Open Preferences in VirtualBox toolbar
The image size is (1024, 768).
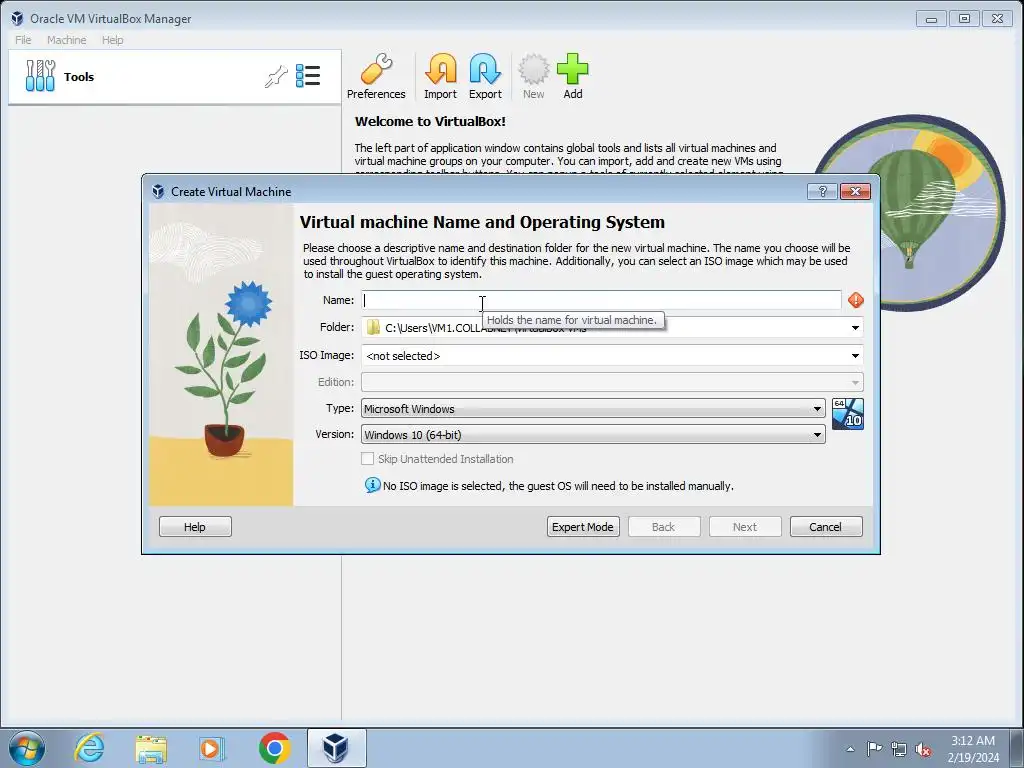[376, 76]
